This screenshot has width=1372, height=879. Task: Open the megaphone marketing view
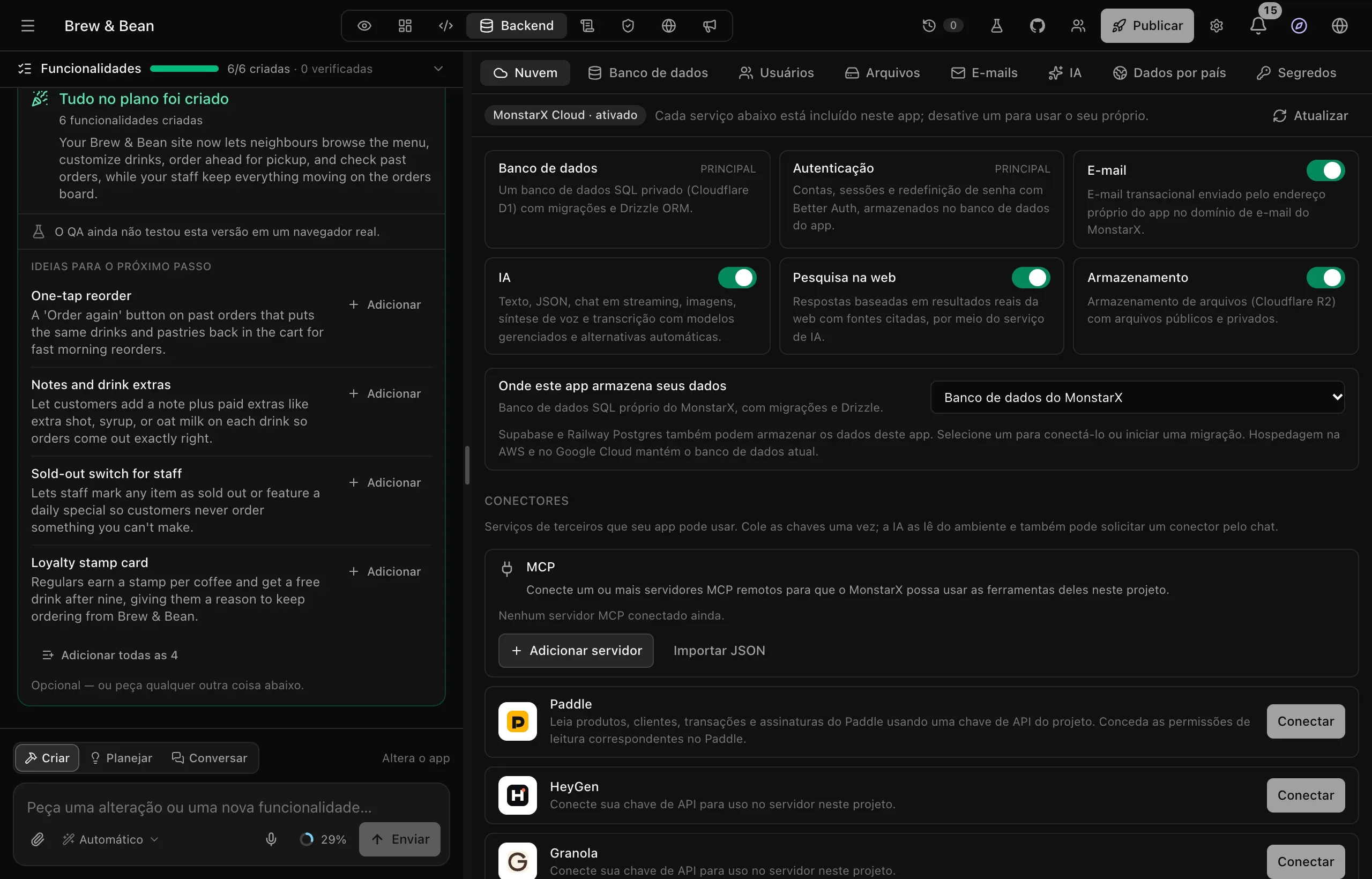pyautogui.click(x=710, y=26)
